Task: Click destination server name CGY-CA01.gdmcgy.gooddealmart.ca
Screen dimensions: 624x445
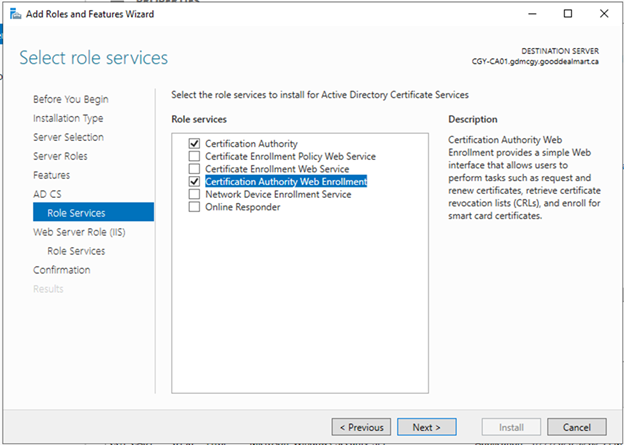Action: 535,62
